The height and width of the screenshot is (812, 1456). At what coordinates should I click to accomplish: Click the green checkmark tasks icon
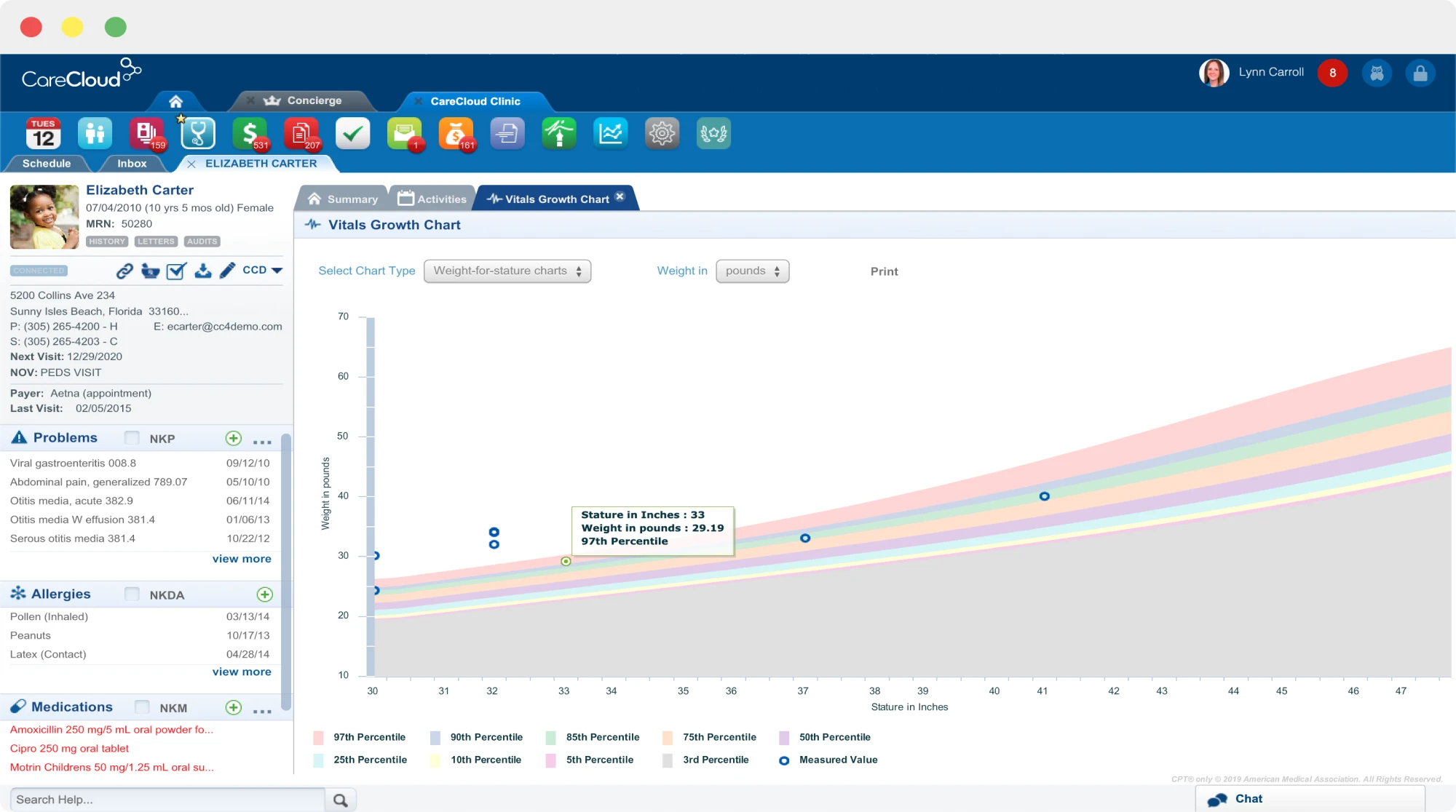pos(353,134)
